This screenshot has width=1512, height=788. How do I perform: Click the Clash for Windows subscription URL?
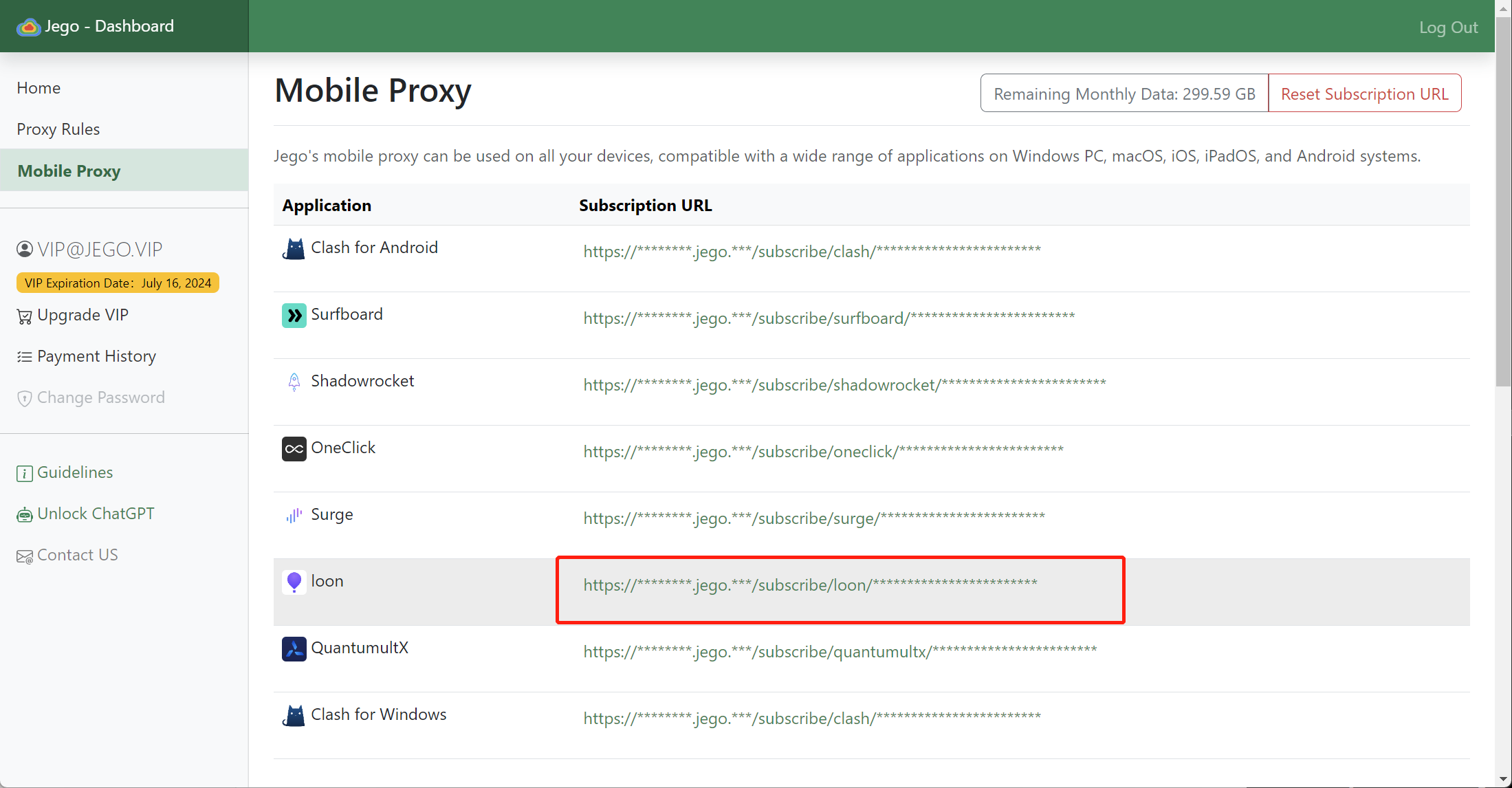click(x=812, y=718)
